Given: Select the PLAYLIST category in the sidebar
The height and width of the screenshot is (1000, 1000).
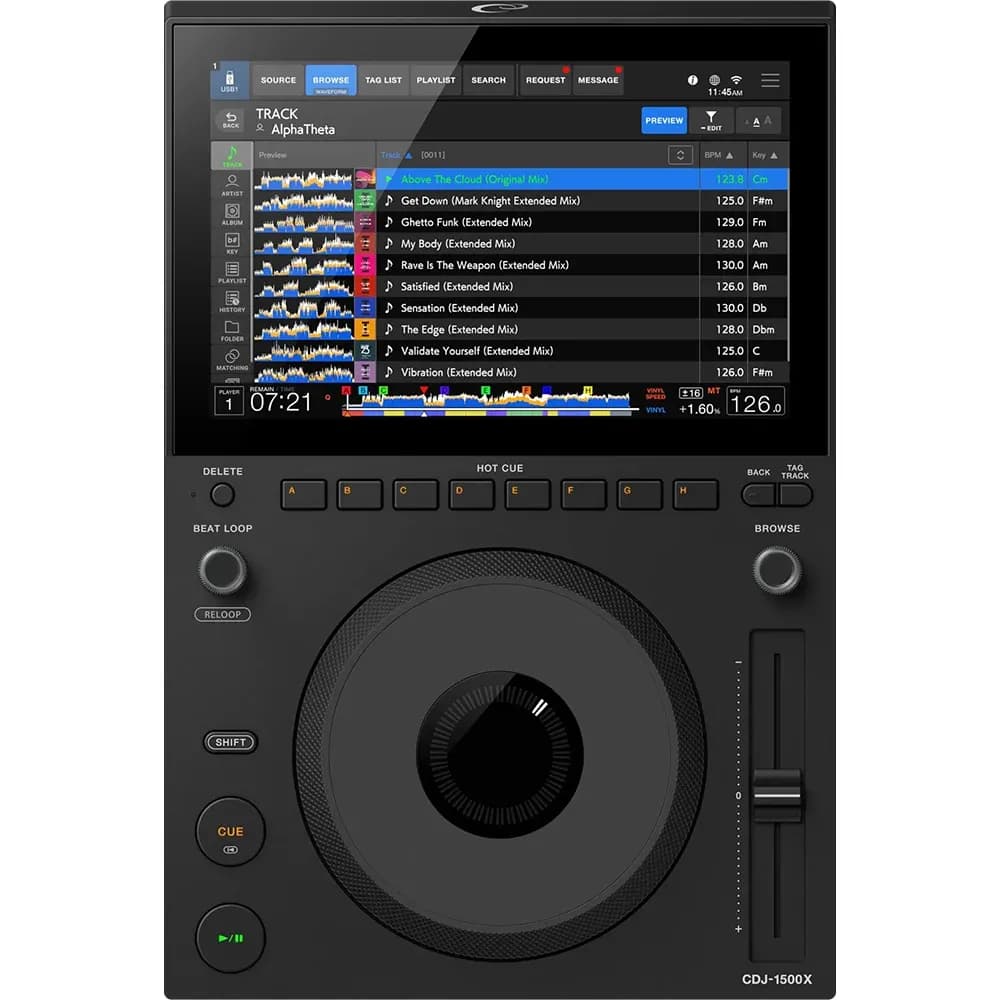Looking at the screenshot, I should [232, 272].
